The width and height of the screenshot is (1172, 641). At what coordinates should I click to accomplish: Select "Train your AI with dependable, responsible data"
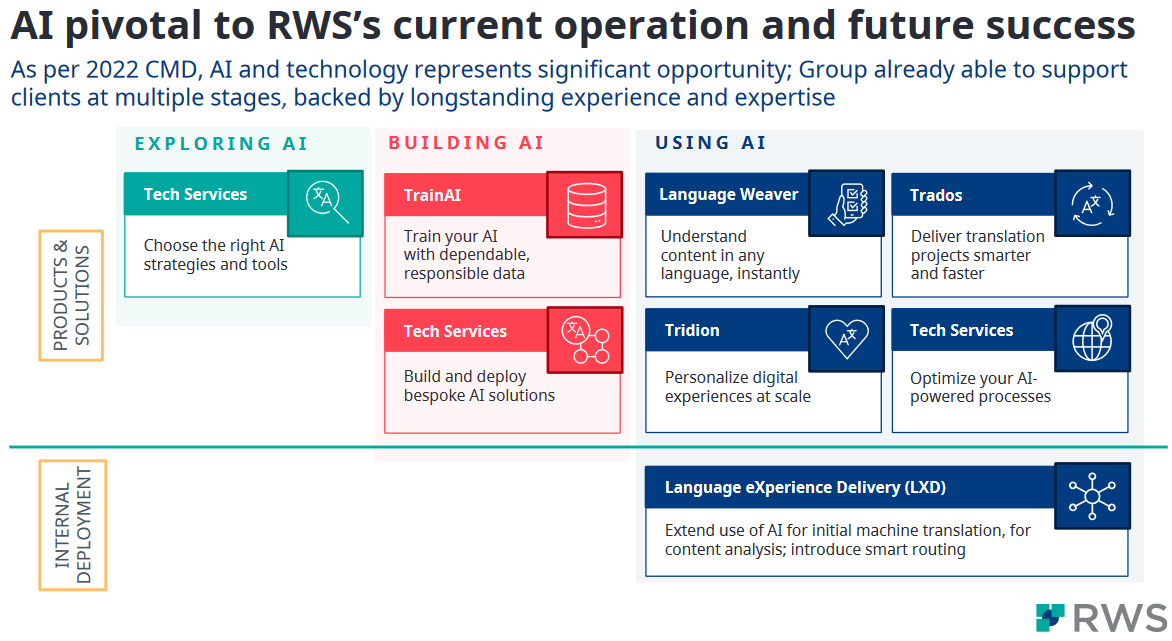point(466,255)
